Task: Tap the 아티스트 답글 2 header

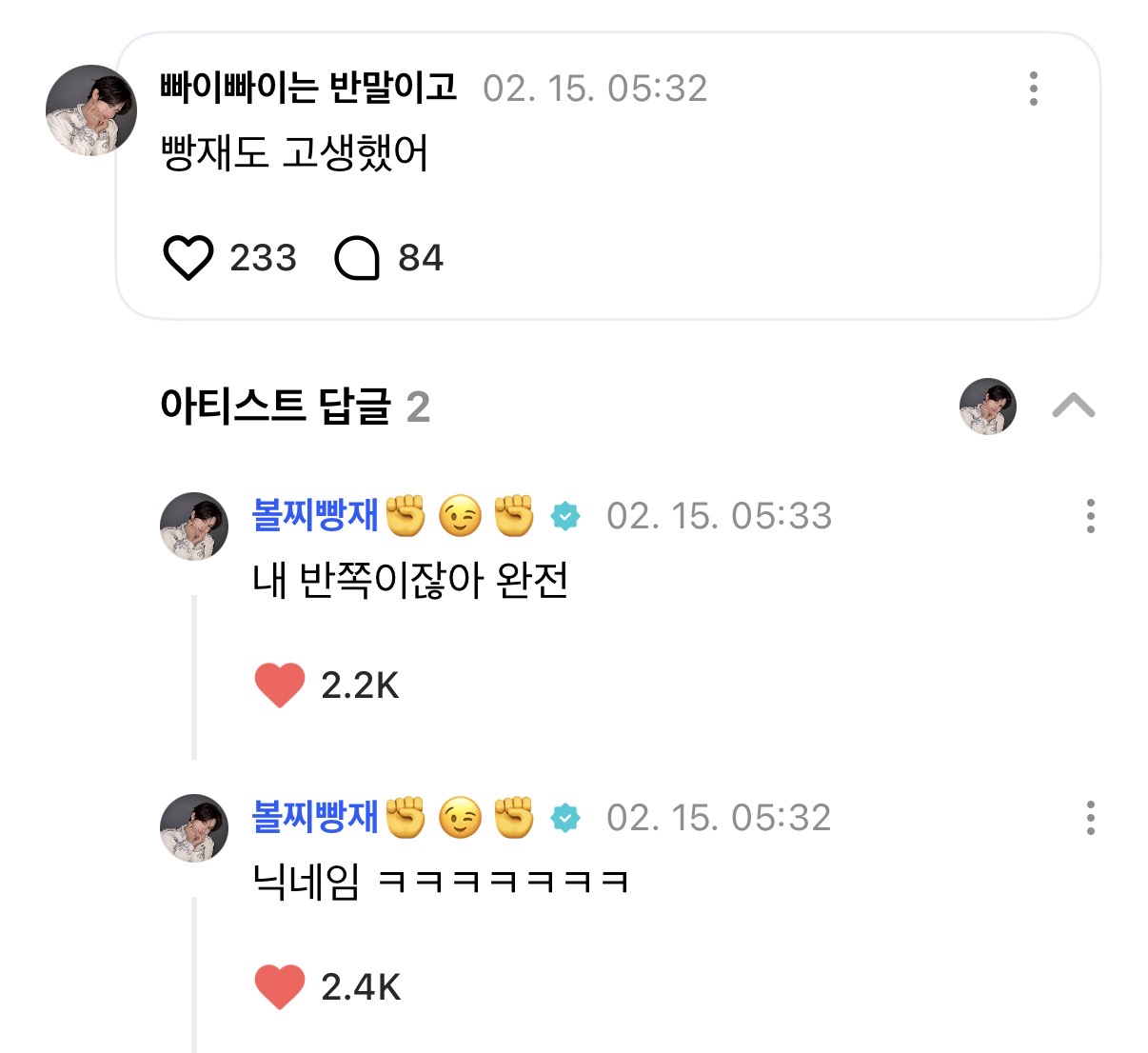Action: pos(295,407)
